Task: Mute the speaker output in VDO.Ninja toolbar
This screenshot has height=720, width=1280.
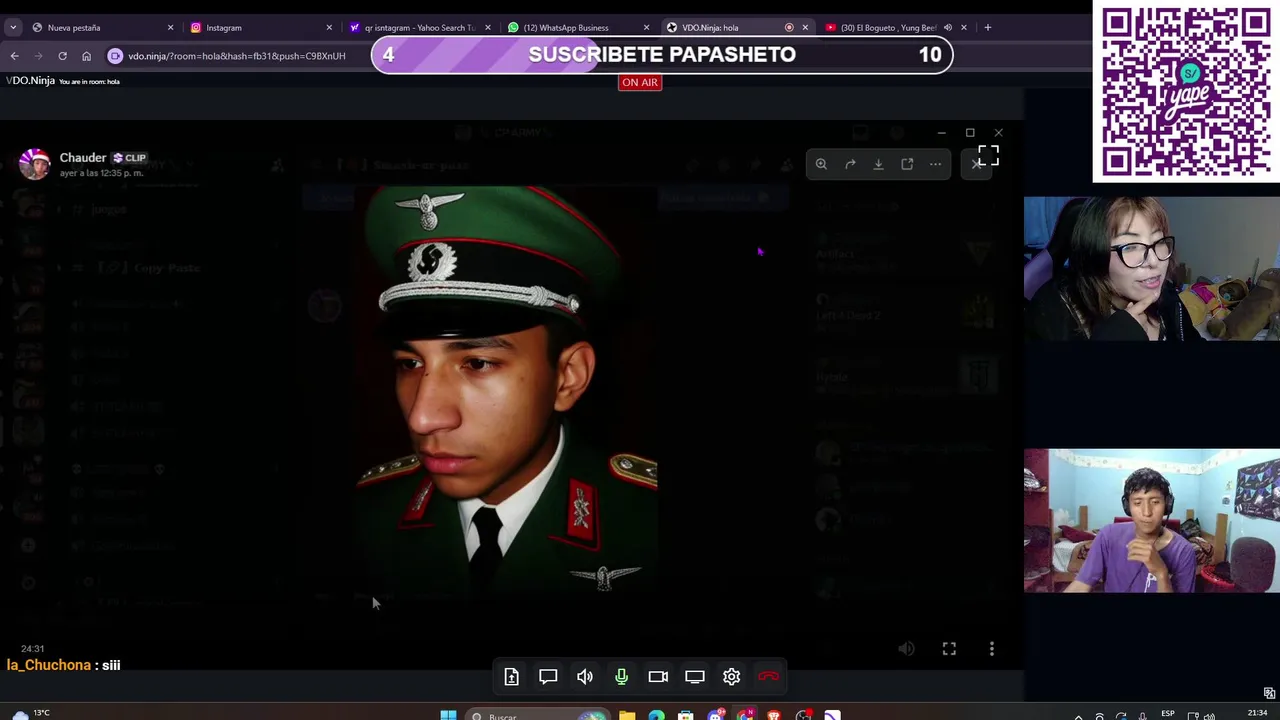Action: (585, 677)
